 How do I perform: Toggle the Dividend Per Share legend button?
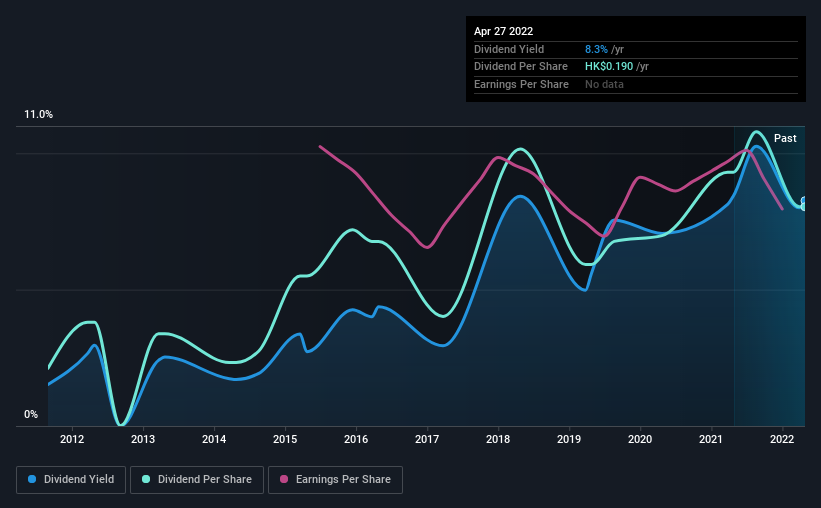tap(197, 480)
